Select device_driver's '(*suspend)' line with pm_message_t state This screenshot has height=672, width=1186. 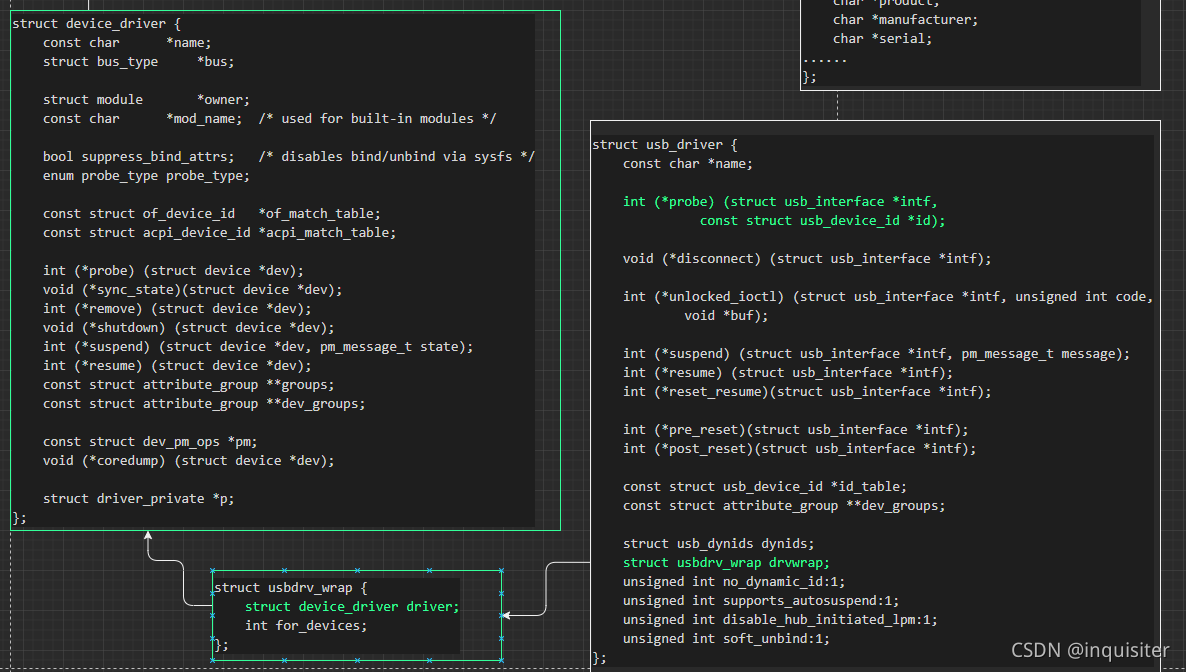[258, 346]
